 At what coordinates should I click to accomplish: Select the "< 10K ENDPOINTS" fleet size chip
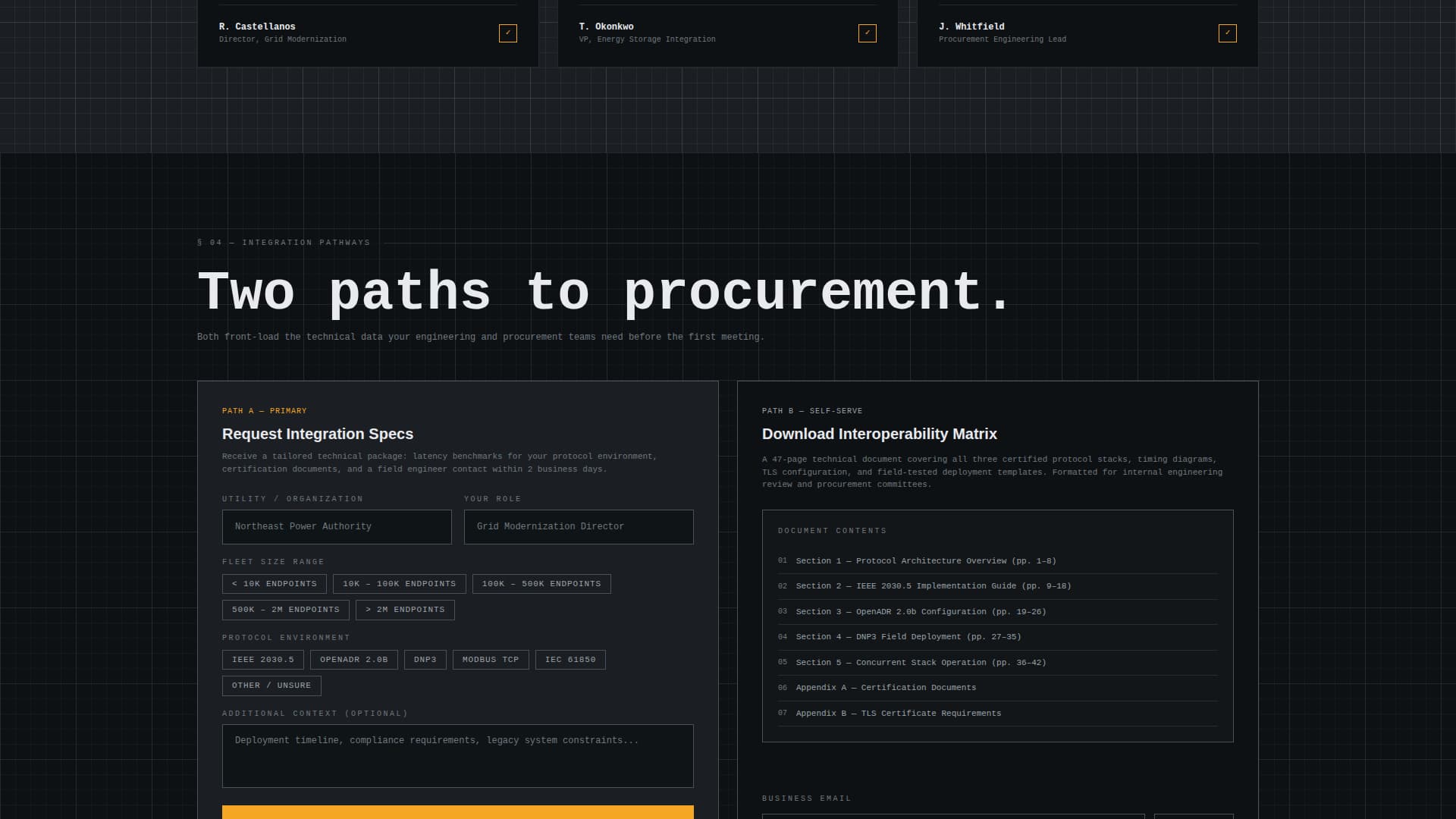click(275, 584)
